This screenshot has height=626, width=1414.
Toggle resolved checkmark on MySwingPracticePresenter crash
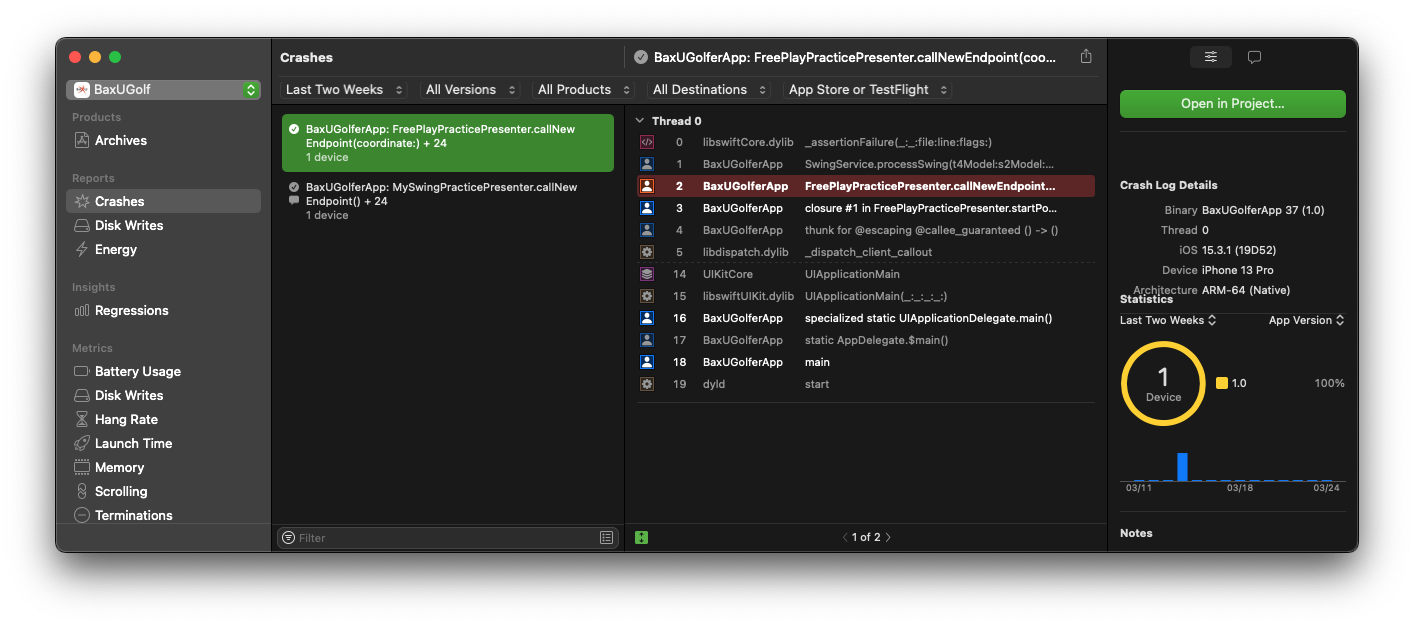[x=294, y=187]
